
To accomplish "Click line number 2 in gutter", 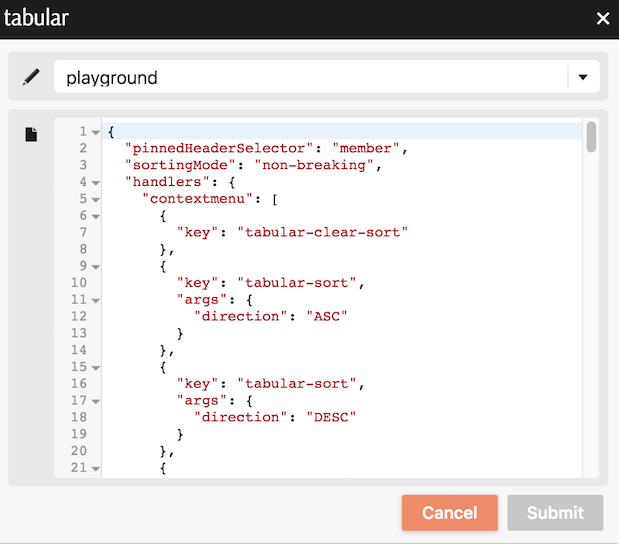I will click(x=83, y=148).
